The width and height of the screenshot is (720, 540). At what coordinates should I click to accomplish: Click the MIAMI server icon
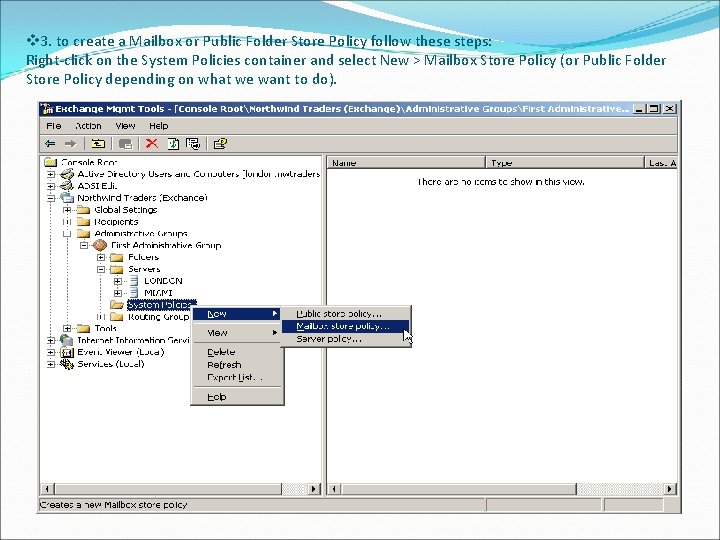pyautogui.click(x=134, y=292)
